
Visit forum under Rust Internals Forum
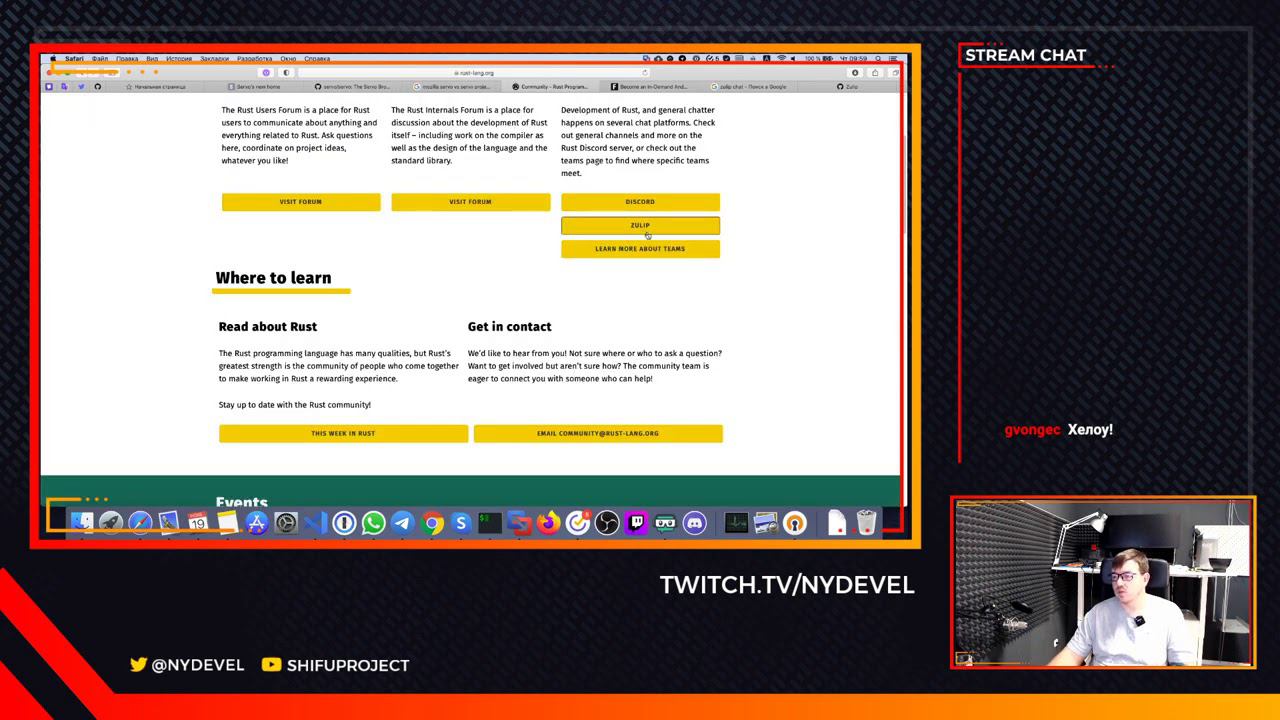tap(470, 202)
